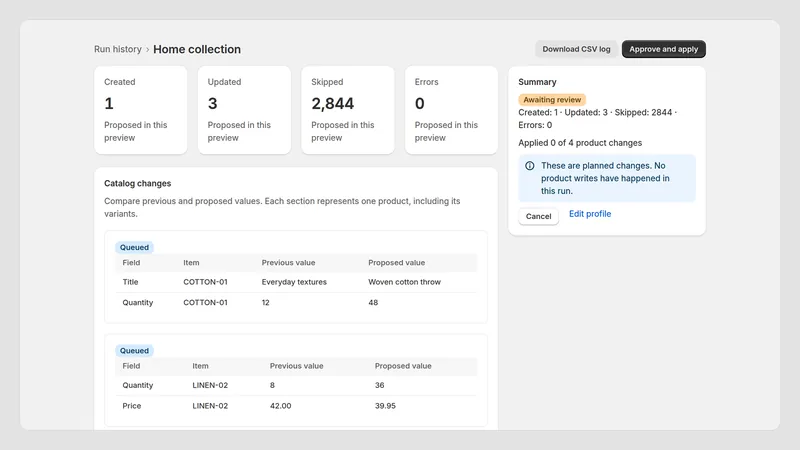The height and width of the screenshot is (450, 800).
Task: Click Previous value header in LINEN-02 table
Action: (x=296, y=366)
